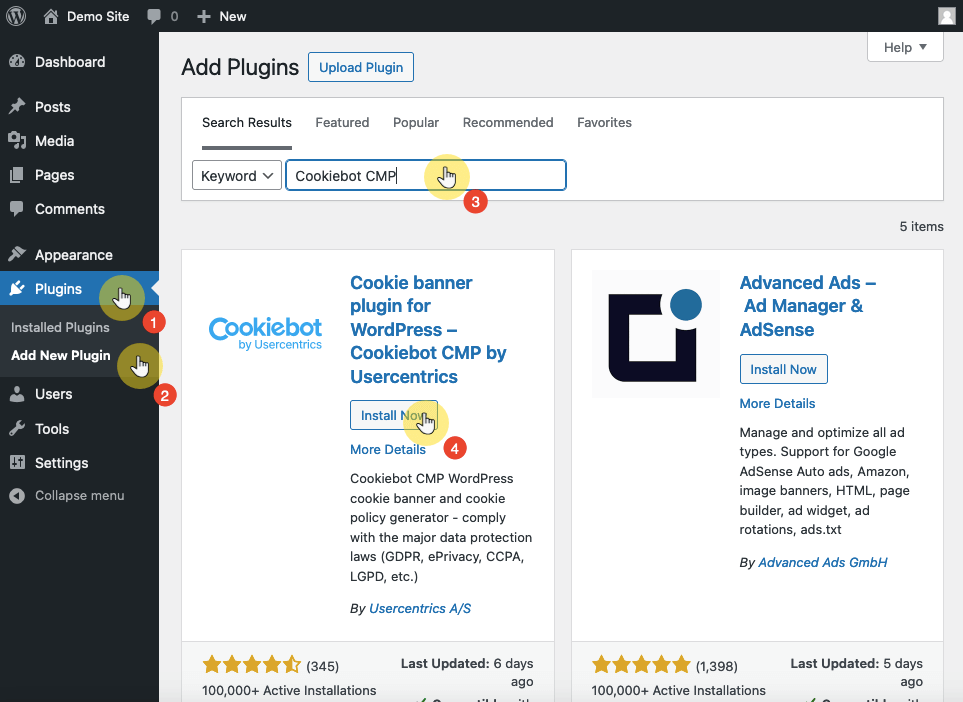This screenshot has height=702, width=963.
Task: Click the Advanced Ads plugin logo
Action: [655, 334]
